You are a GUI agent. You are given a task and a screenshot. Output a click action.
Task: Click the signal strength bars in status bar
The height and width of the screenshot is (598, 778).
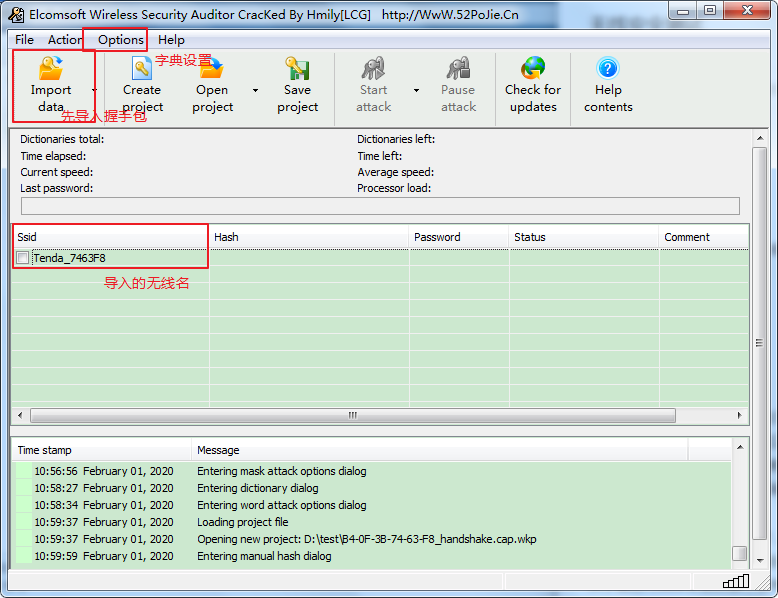[x=736, y=581]
